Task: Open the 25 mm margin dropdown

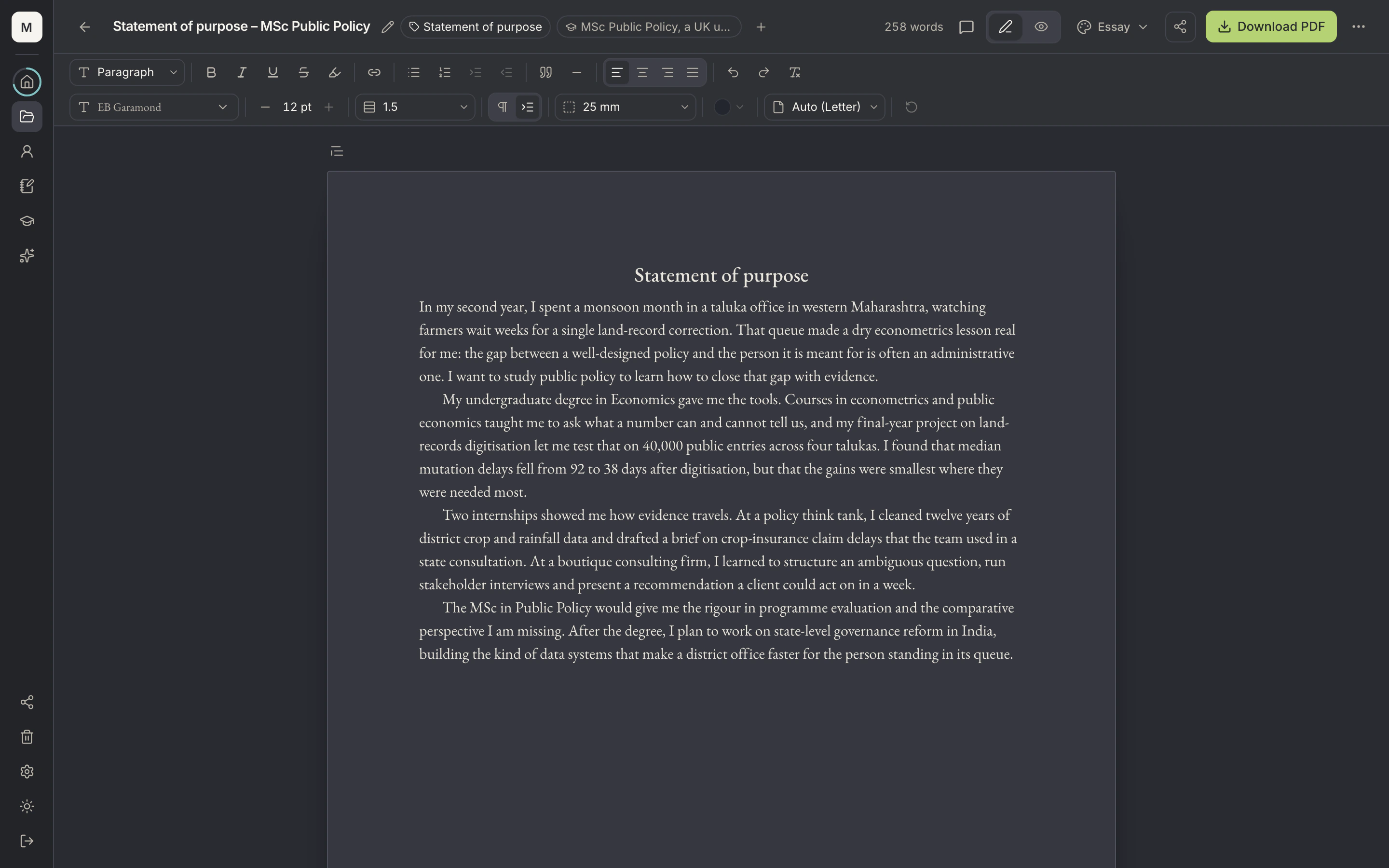Action: coord(626,108)
